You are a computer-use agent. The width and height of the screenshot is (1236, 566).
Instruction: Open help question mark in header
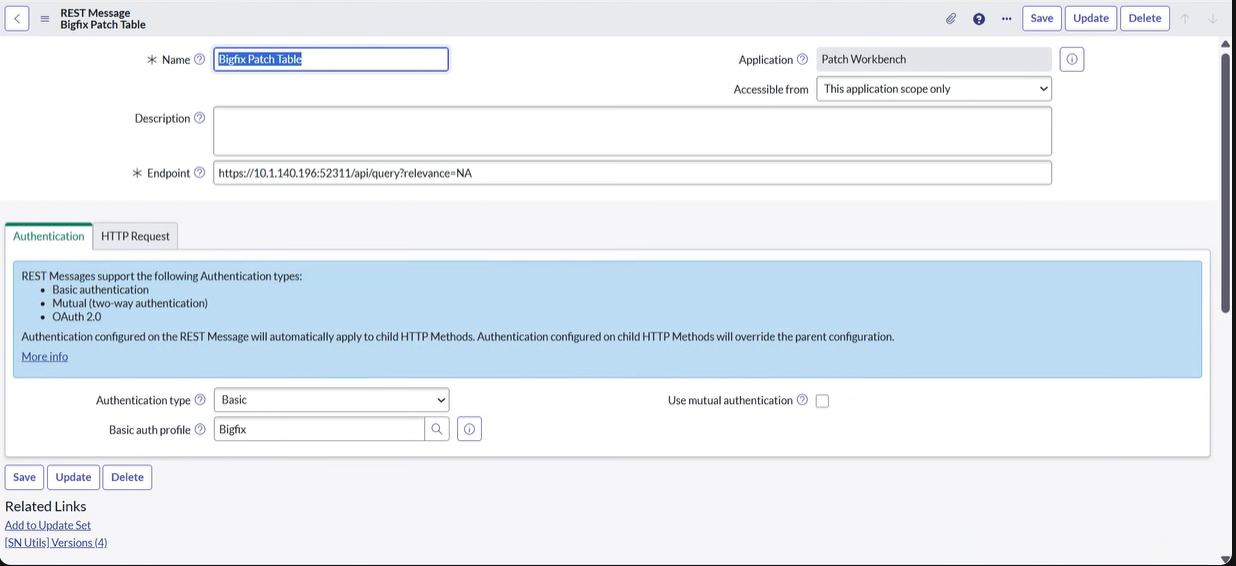pos(979,19)
